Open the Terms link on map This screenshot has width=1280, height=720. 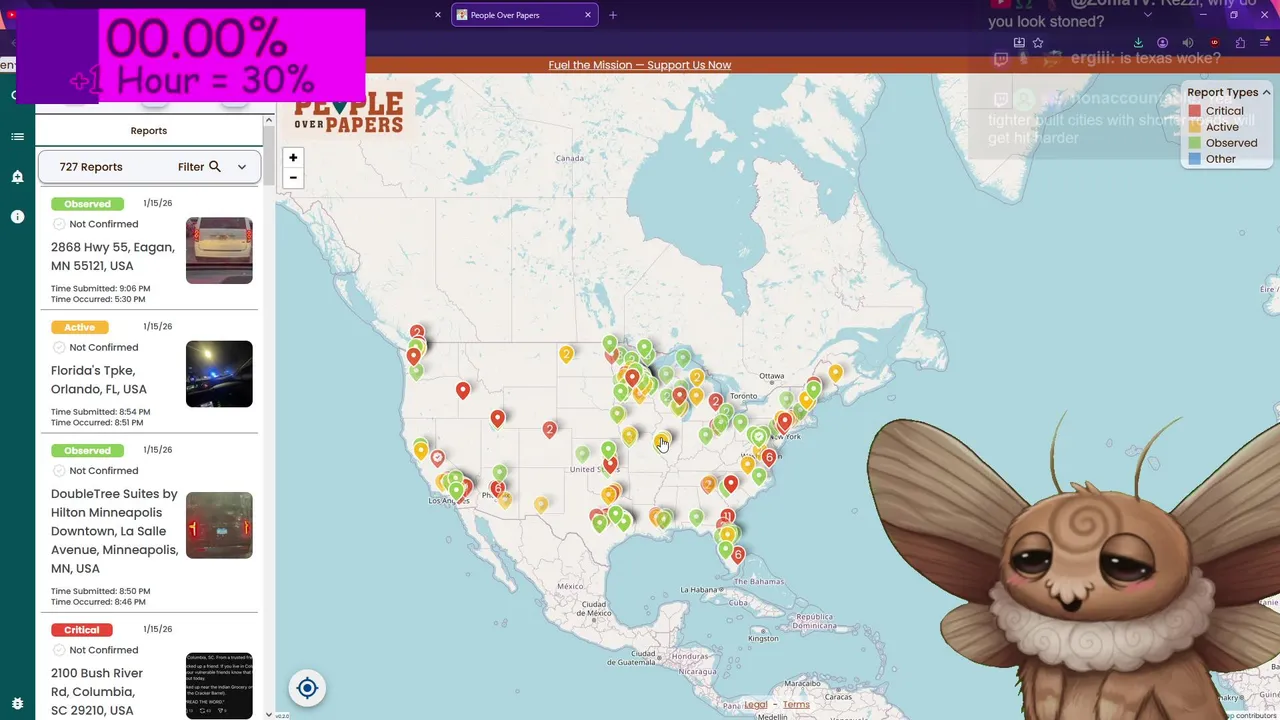coord(796,704)
